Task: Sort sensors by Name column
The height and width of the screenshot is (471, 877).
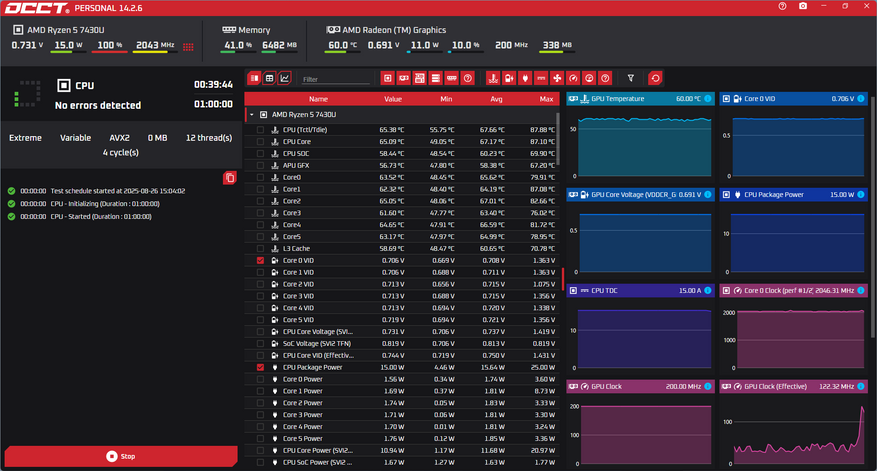Action: click(x=318, y=99)
